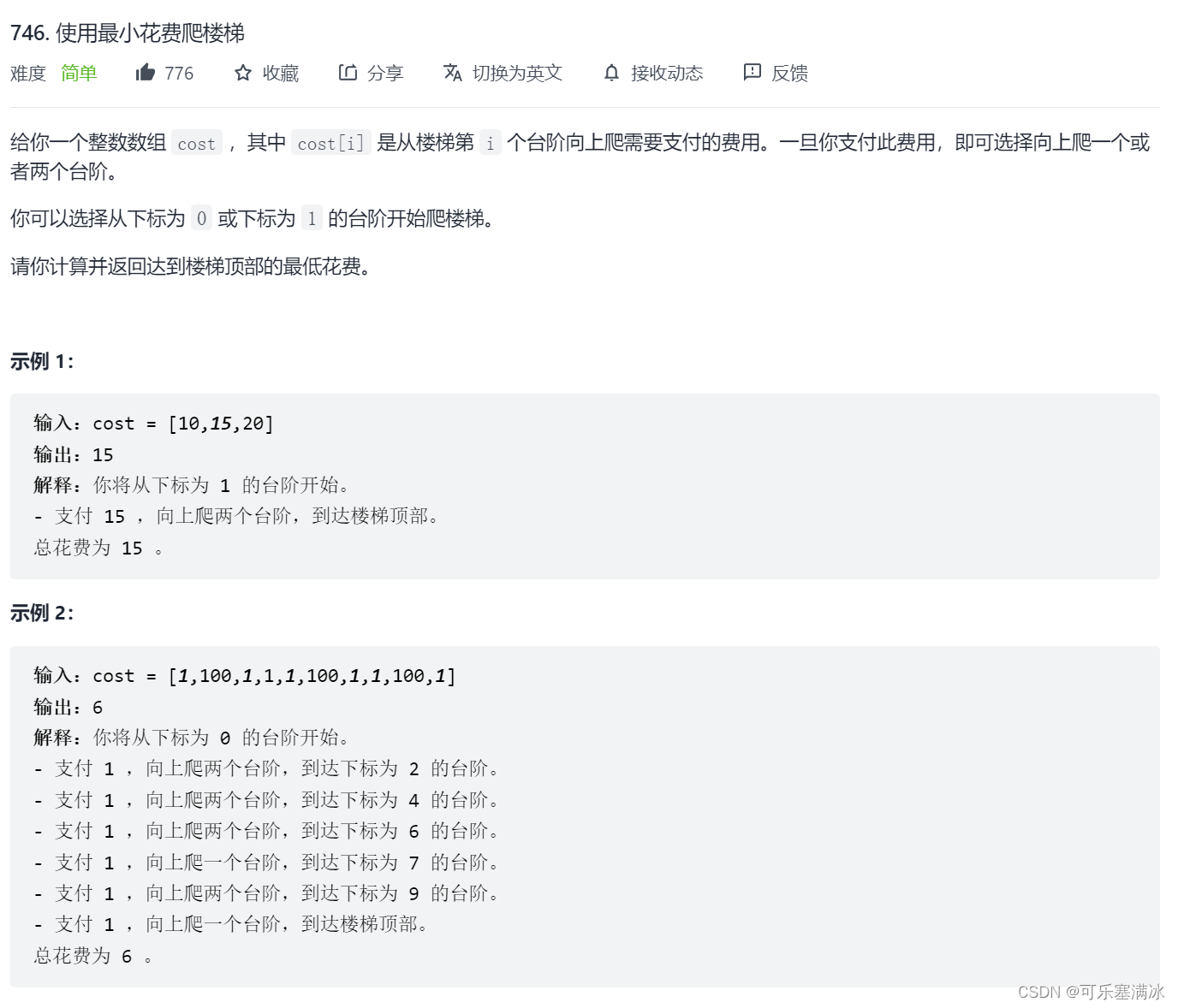Open the CSDN author link 可乐塞满冰
This screenshot has width=1178, height=1008.
[x=1118, y=990]
